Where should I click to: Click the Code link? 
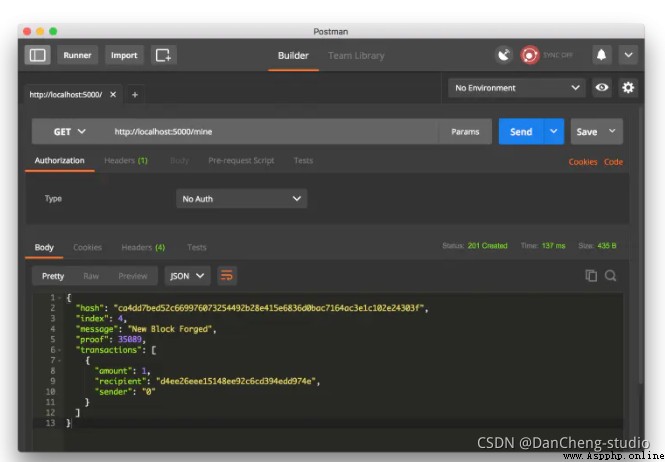pos(613,162)
